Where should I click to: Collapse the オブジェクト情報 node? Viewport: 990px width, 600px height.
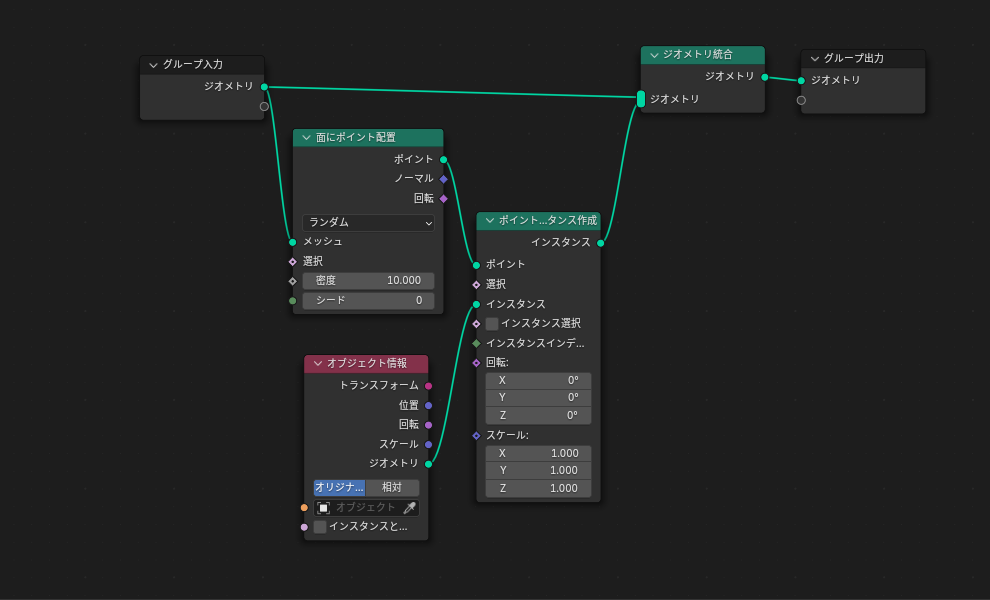coord(318,364)
